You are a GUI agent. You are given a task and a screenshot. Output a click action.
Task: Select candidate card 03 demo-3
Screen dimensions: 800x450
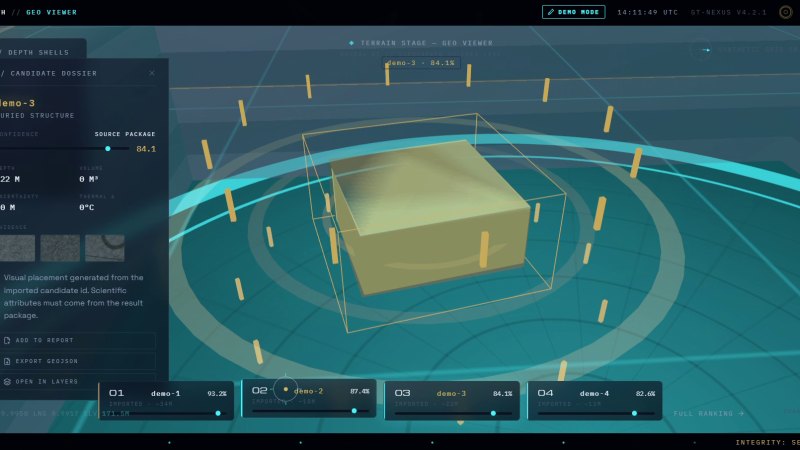coord(452,401)
